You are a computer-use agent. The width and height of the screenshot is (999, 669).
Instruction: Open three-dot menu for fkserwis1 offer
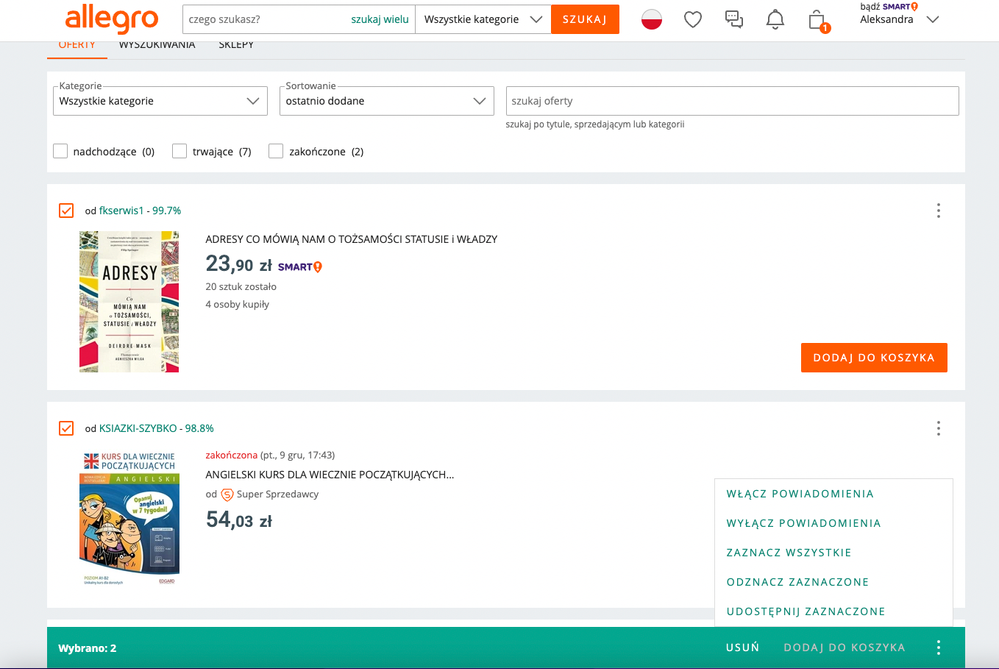[938, 210]
